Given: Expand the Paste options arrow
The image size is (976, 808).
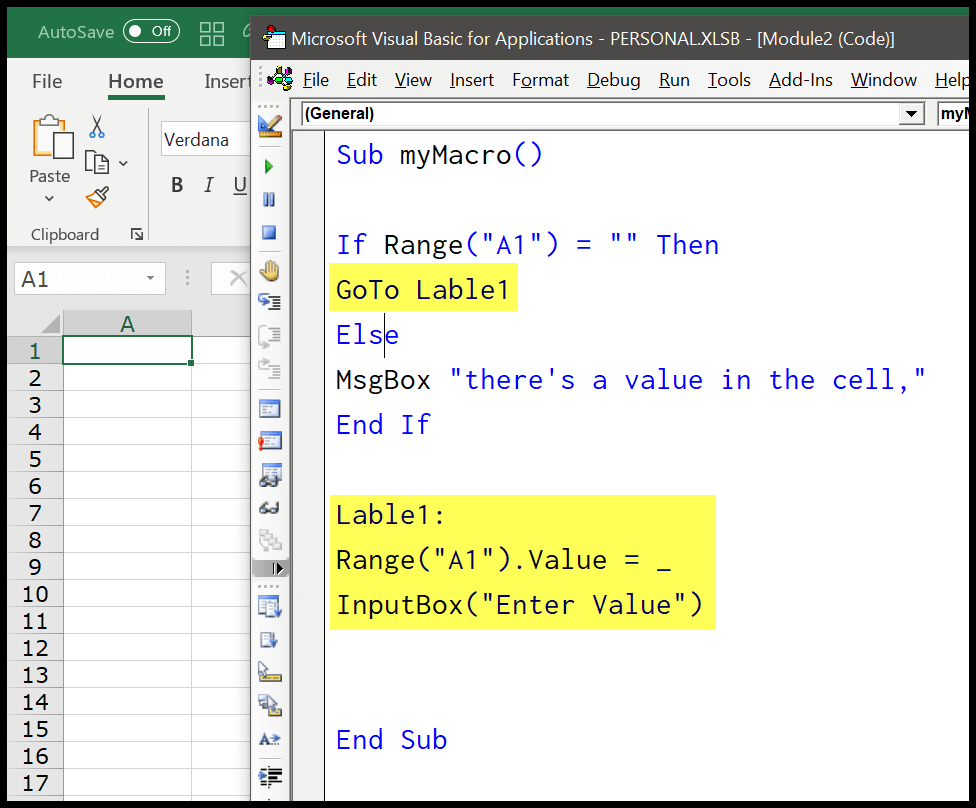Looking at the screenshot, I should 49,199.
